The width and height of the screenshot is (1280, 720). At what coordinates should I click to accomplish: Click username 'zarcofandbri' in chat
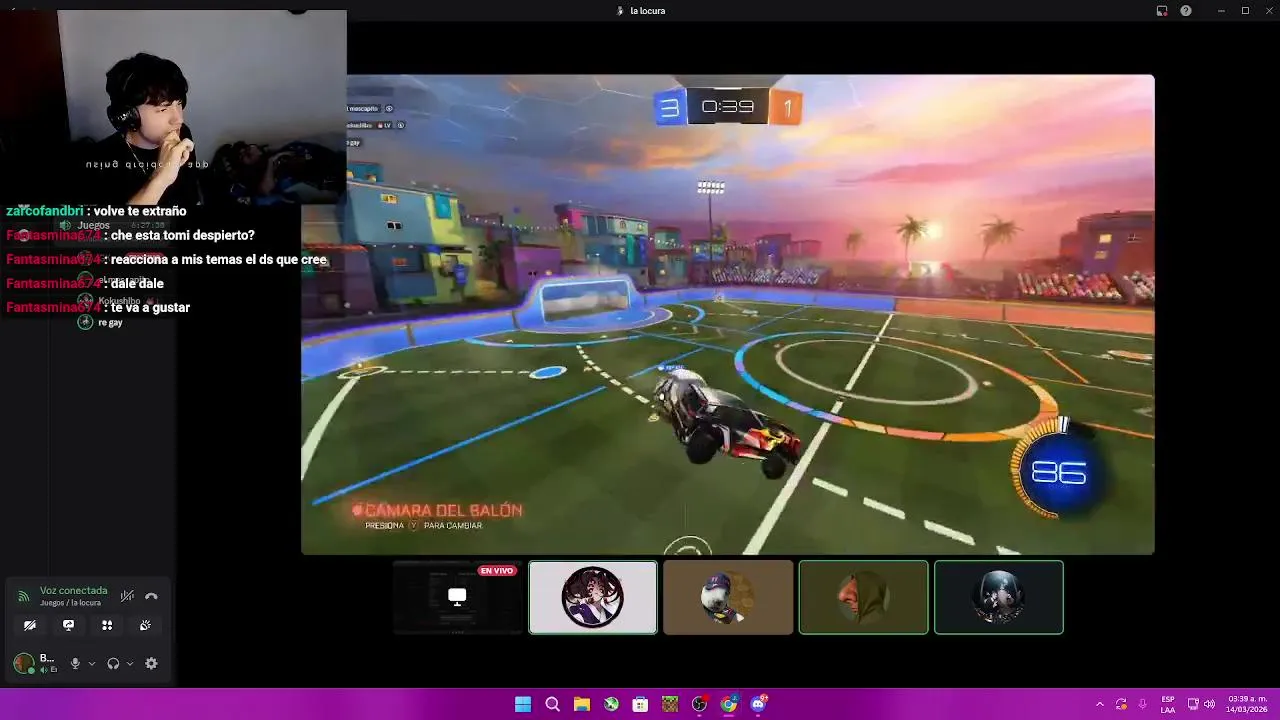point(45,211)
